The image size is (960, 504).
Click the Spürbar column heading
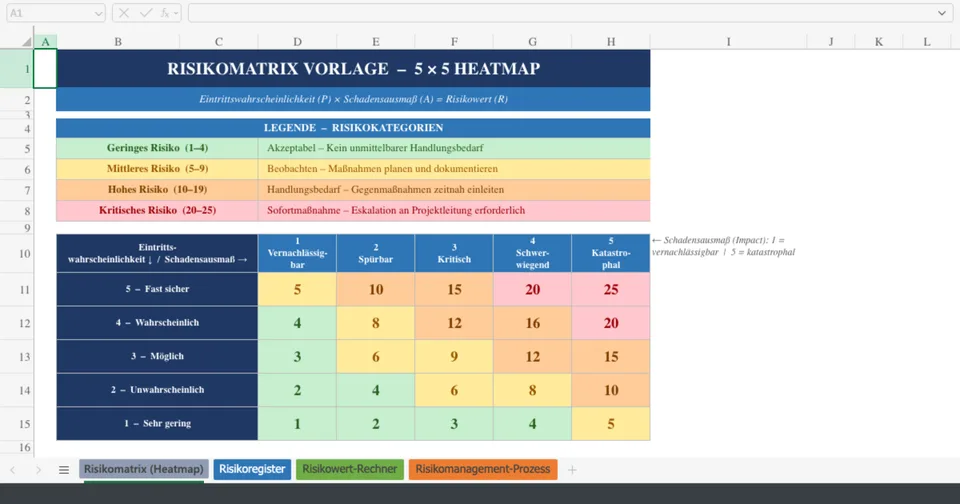376,253
